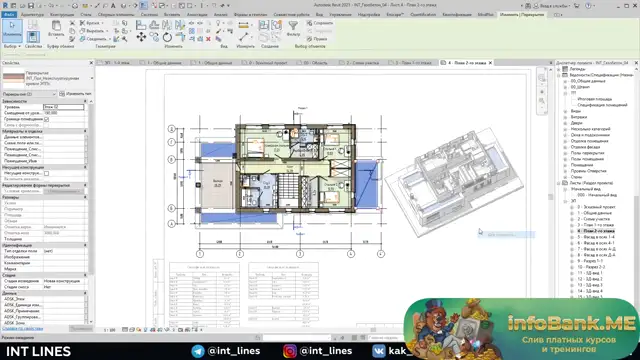Activate the Rotate tool in the Modify panel

click(167, 38)
